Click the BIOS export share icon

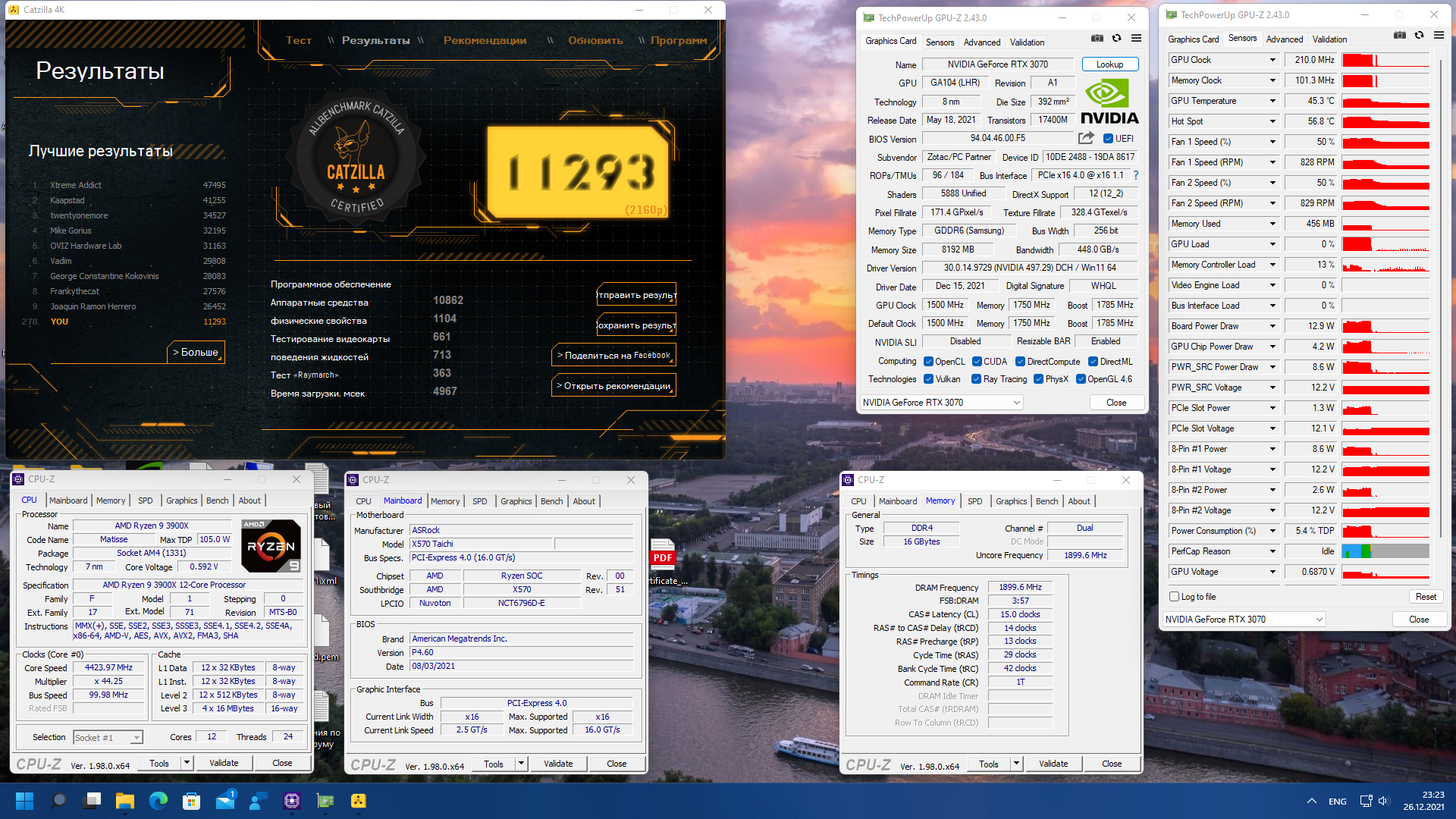1086,138
